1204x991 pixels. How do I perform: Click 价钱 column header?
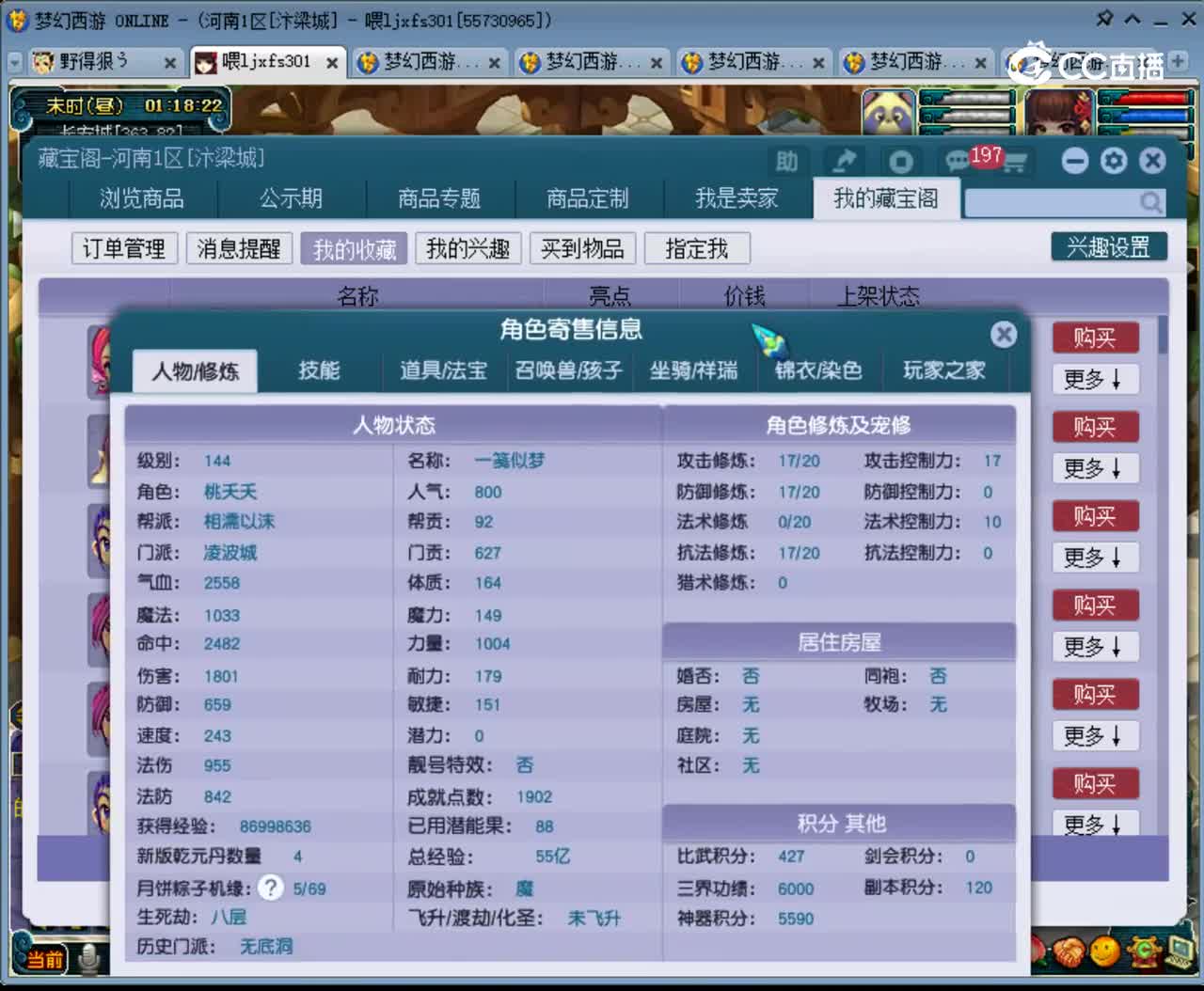point(744,297)
